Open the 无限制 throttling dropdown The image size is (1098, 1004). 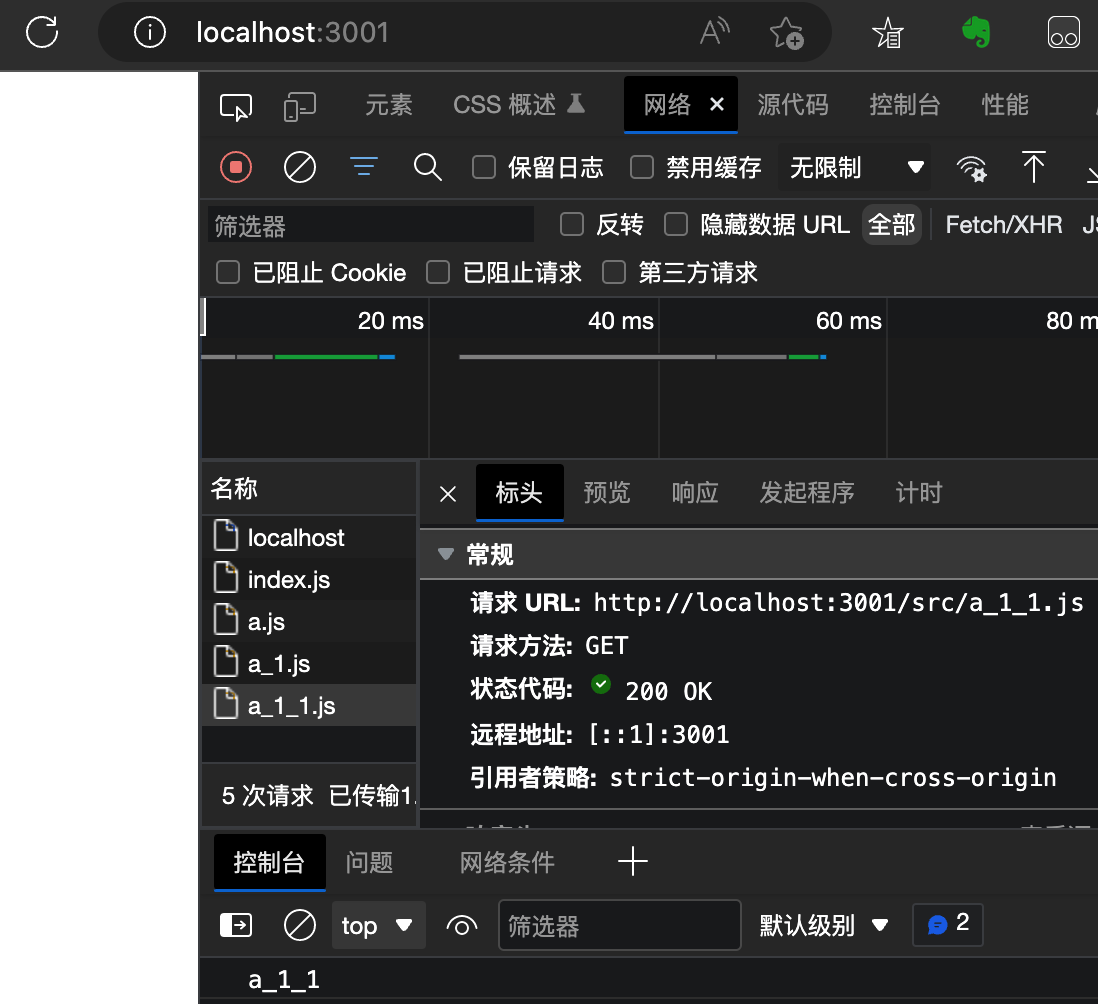[854, 167]
